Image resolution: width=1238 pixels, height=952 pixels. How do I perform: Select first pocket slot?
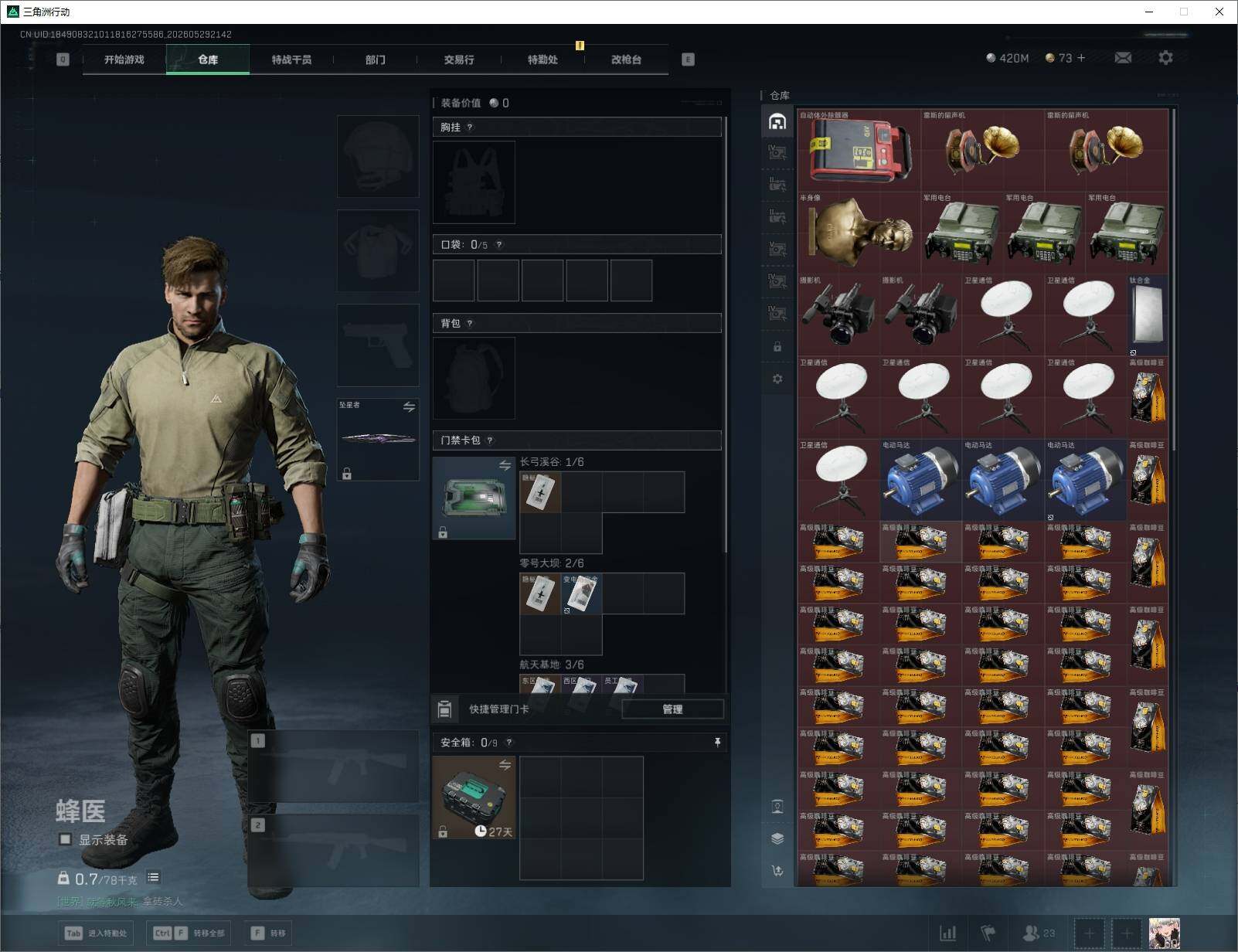tap(454, 280)
